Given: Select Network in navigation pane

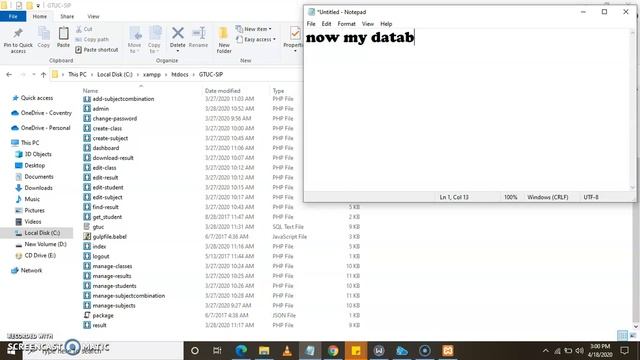Looking at the screenshot, I should click(31, 270).
